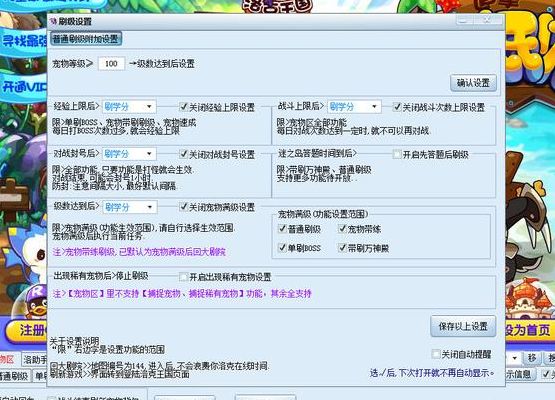Check the 关闭自动提醒 checkbox
The height and width of the screenshot is (400, 555).
coord(436,354)
